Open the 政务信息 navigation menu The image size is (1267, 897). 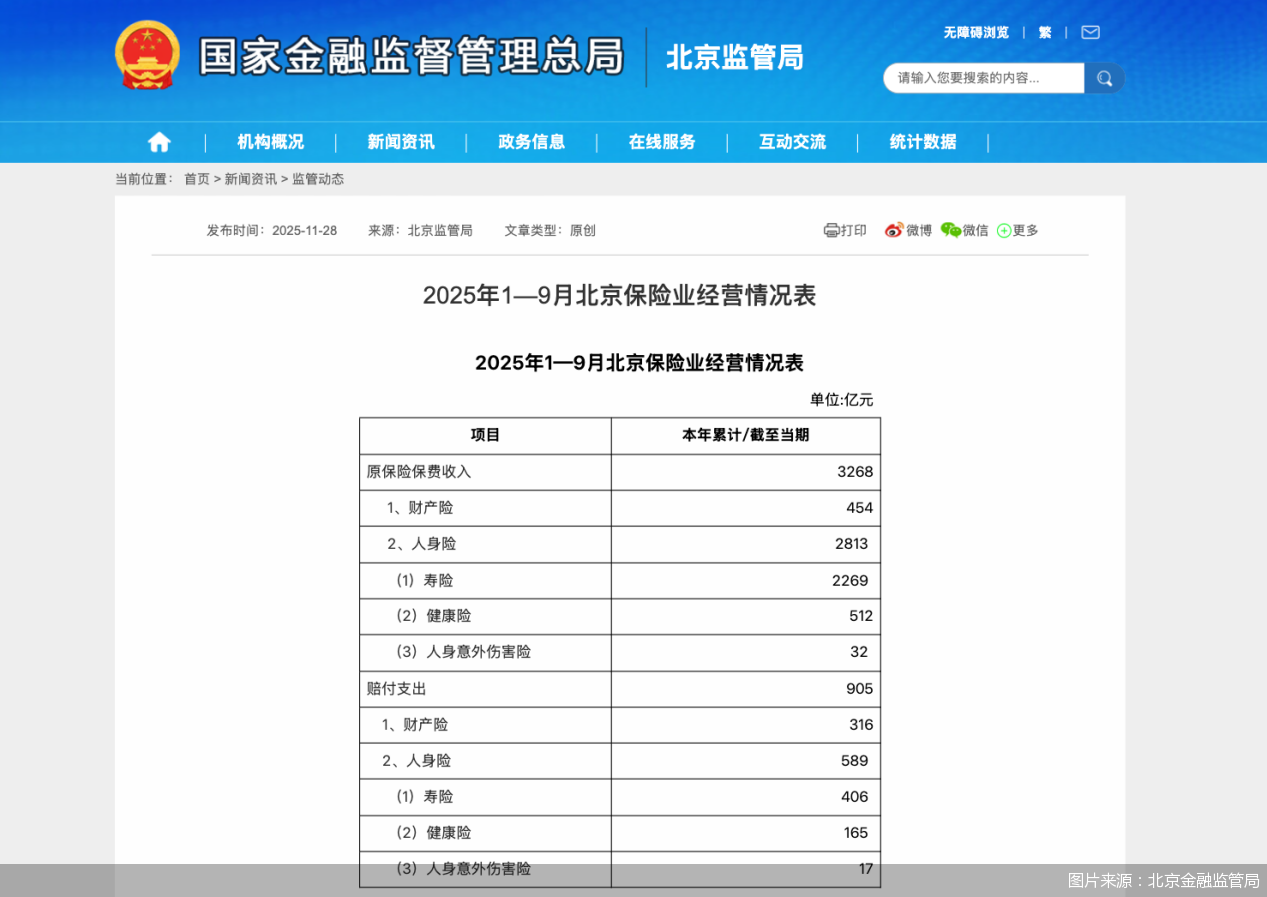[x=529, y=142]
